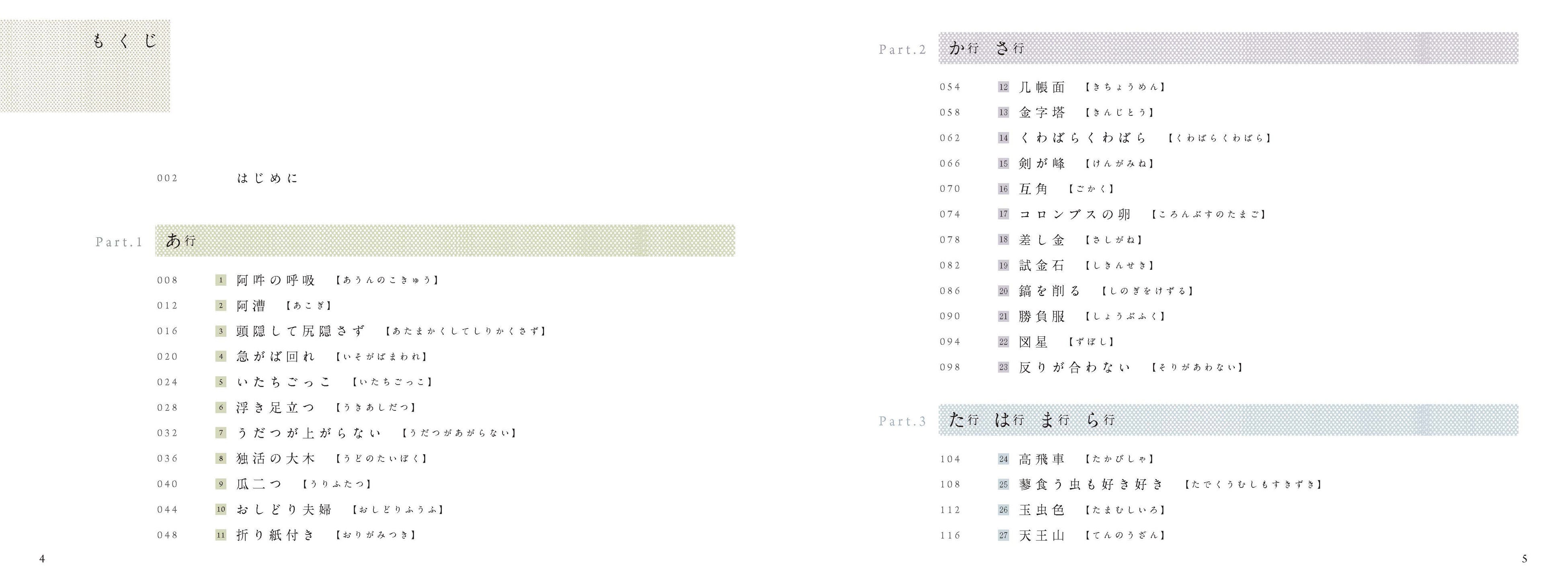This screenshot has height=580, width=1568.
Task: Select the Part.2 か行 さ行 section header
Action: [x=1227, y=48]
